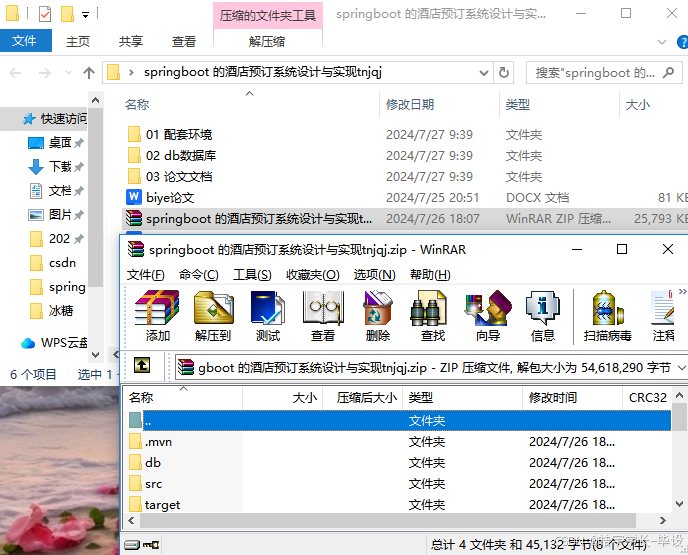Viewport: 688px width, 555px height.
Task: Click the Extract To (解压到) toolbar icon
Action: [213, 315]
